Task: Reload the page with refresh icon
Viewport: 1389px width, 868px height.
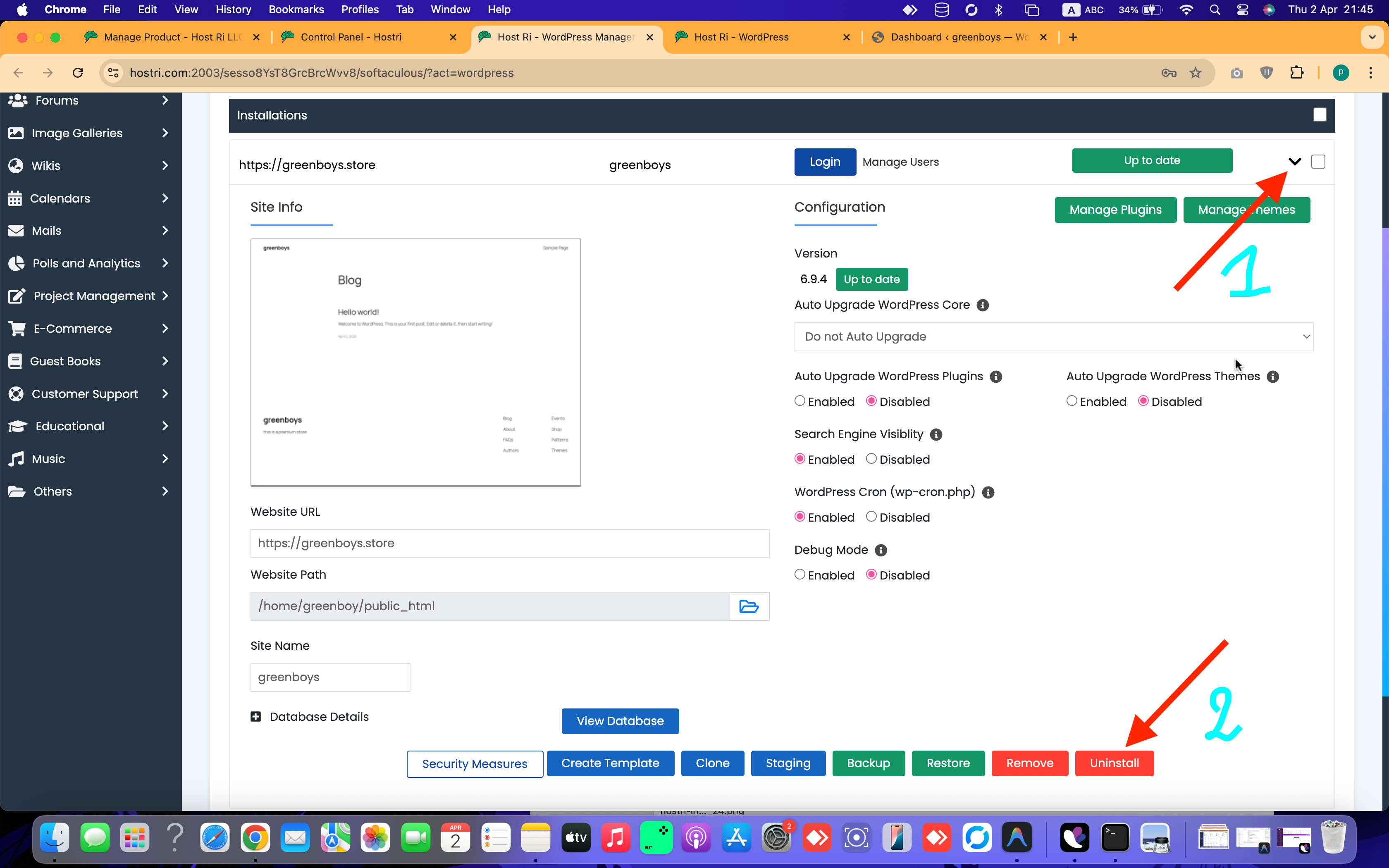Action: (x=78, y=73)
